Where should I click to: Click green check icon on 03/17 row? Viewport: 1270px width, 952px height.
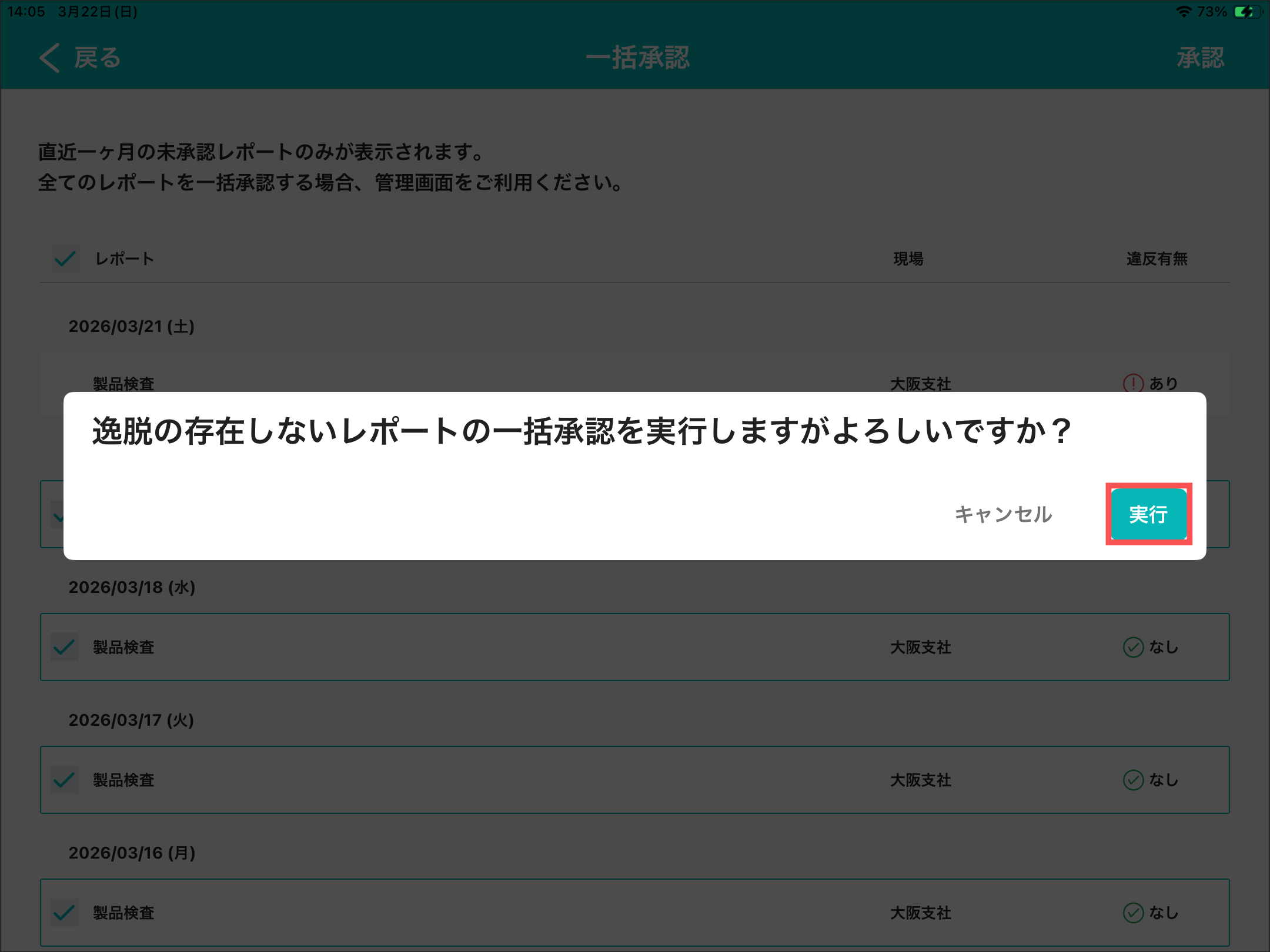[1133, 780]
